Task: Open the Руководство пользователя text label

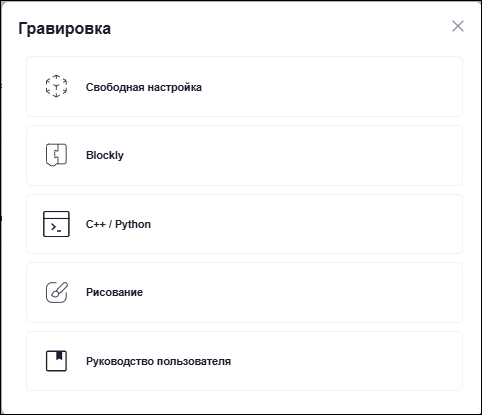Action: pos(158,361)
